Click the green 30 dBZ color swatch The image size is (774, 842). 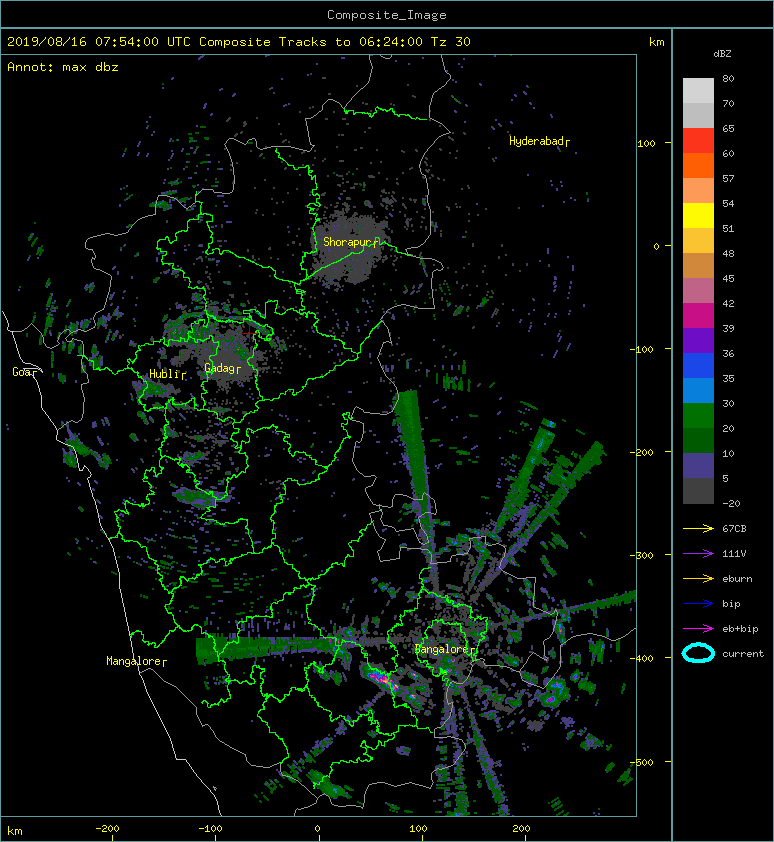tap(698, 416)
